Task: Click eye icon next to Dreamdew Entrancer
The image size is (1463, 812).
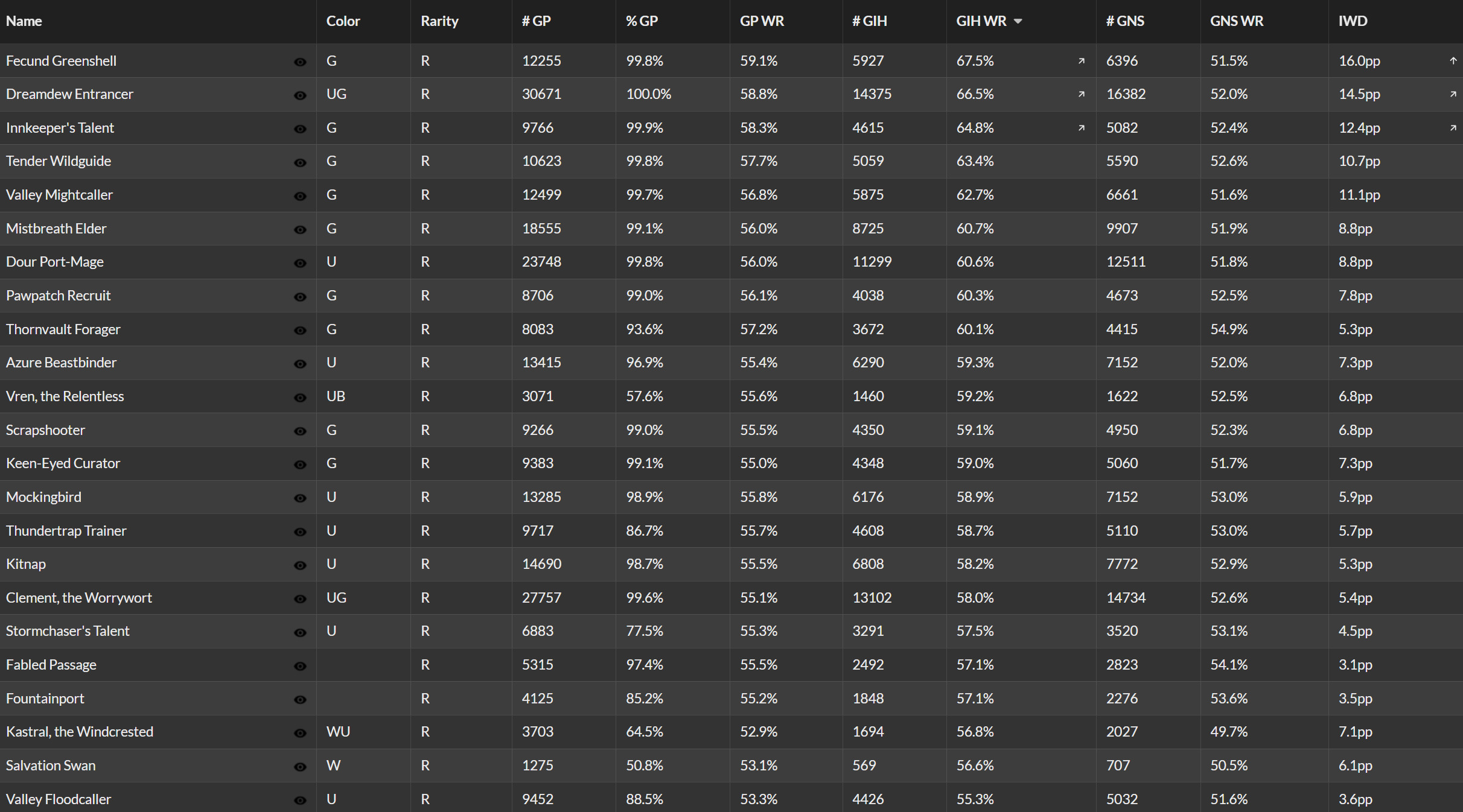Action: pyautogui.click(x=300, y=95)
